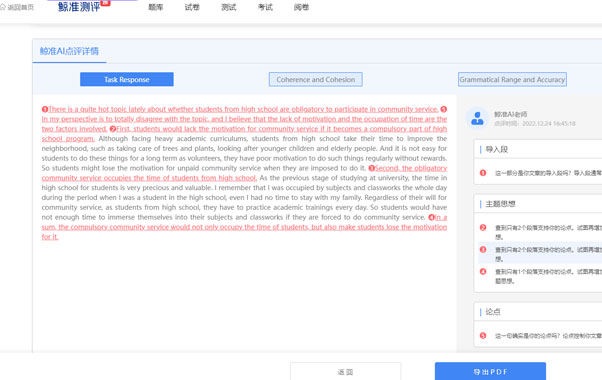Click red marker 5 before 'In my perspective'
This screenshot has width=602, height=380.
443,109
